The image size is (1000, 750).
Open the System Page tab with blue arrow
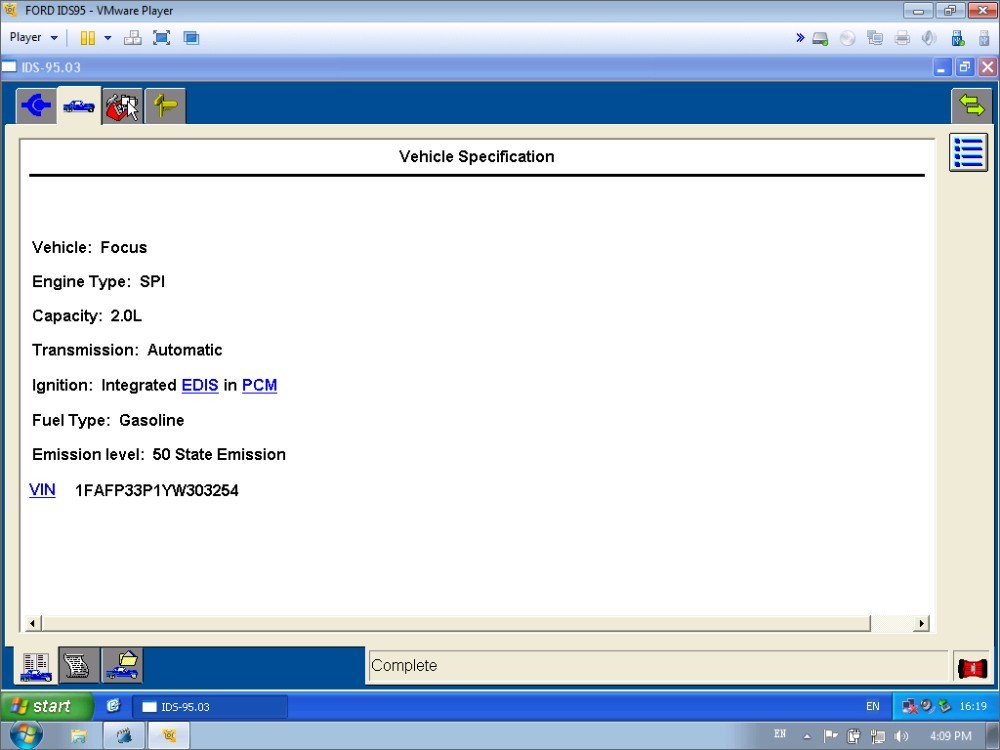pos(36,106)
